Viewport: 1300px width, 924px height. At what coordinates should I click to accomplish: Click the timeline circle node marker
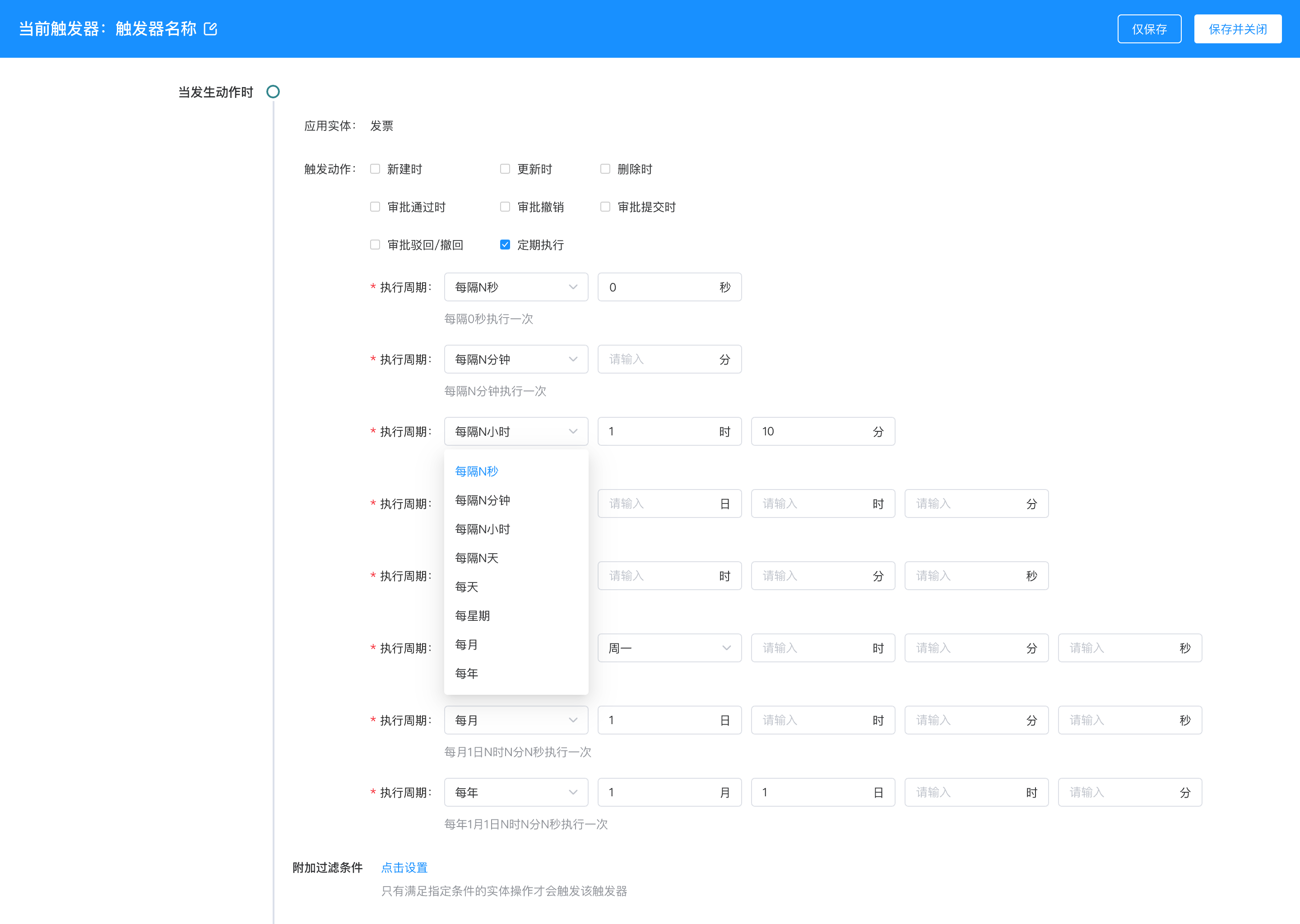pyautogui.click(x=273, y=92)
